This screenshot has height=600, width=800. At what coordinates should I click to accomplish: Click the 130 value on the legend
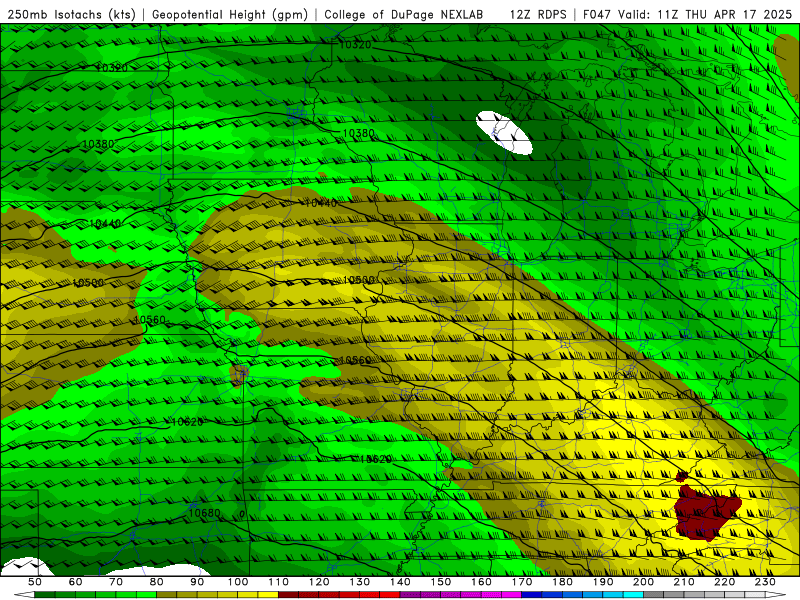pos(360,582)
